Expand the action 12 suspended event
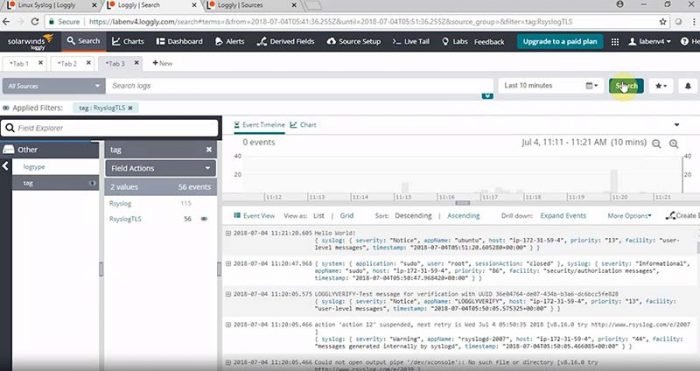 click(x=228, y=325)
